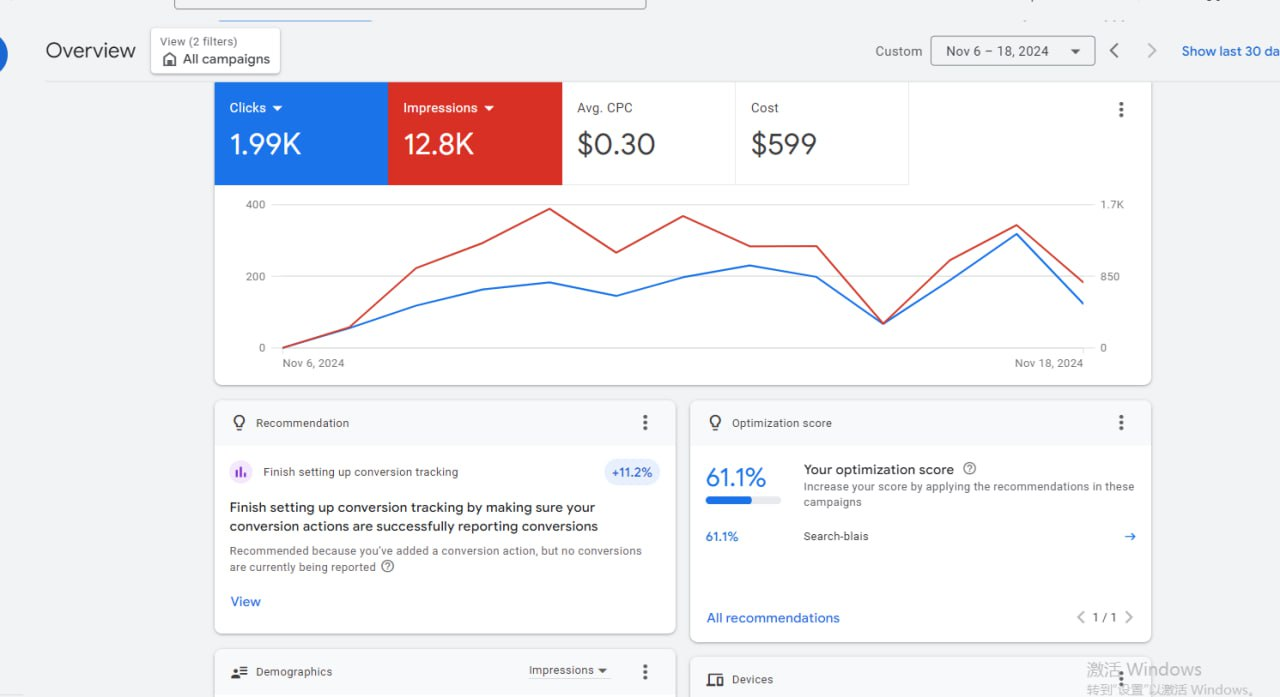1280x697 pixels.
Task: Select the Avg. CPC metric card
Action: coord(648,134)
